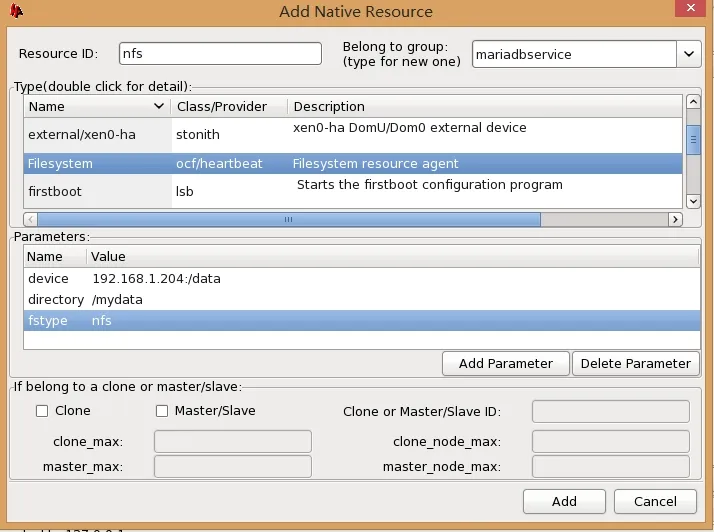Click the firstboot configuration program description
The width and height of the screenshot is (714, 532).
tap(429, 185)
